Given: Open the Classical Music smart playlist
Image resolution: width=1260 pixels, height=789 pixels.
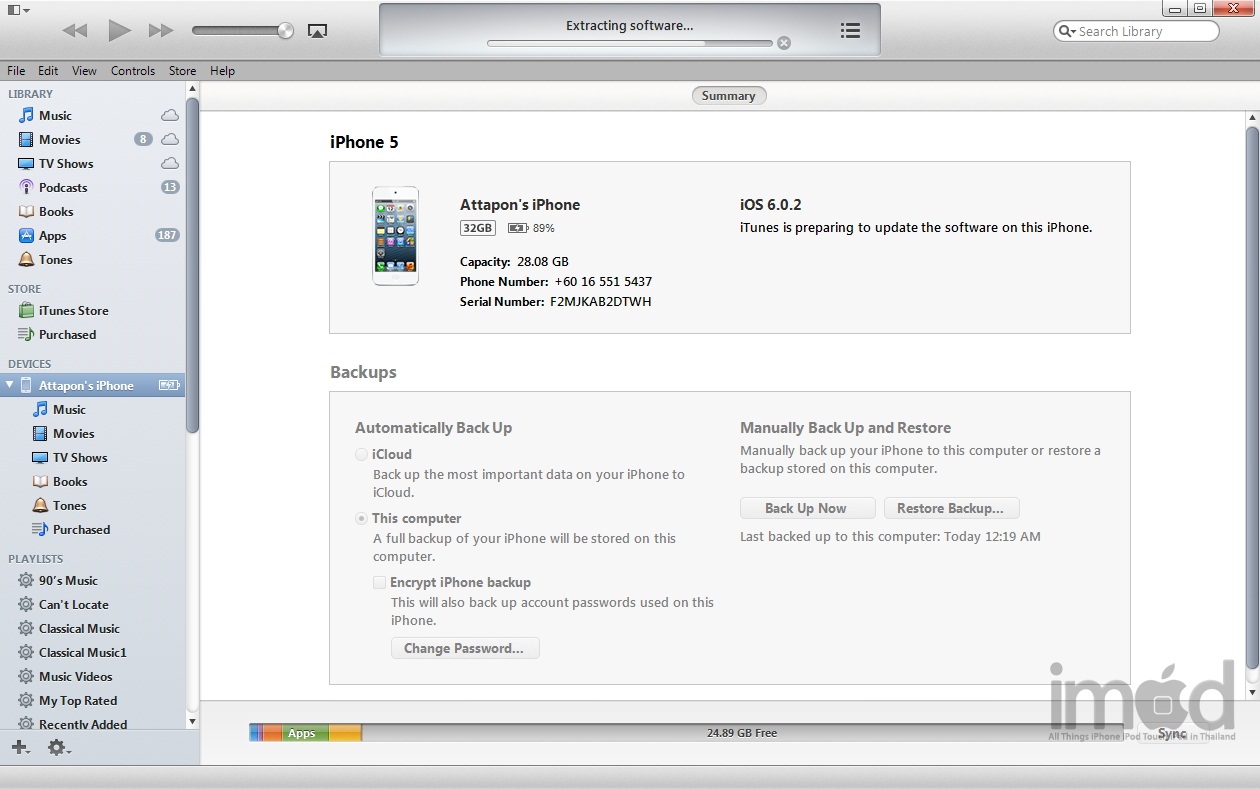Looking at the screenshot, I should coord(79,628).
